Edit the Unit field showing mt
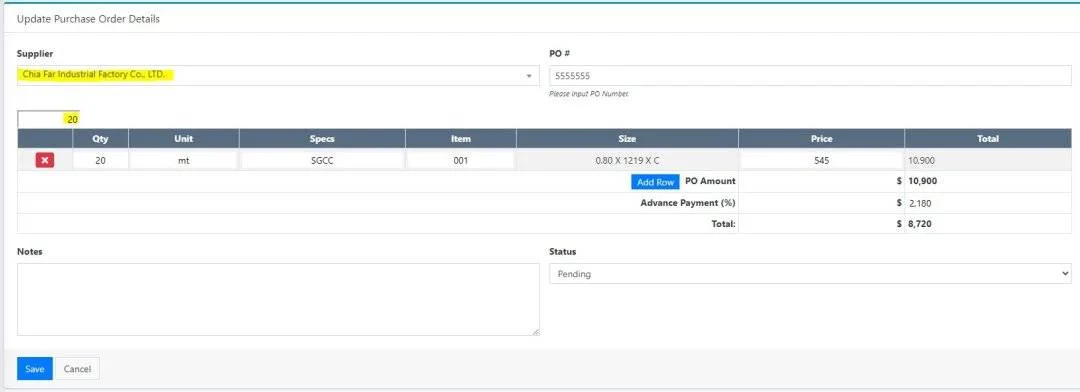The image size is (1080, 392). [184, 161]
